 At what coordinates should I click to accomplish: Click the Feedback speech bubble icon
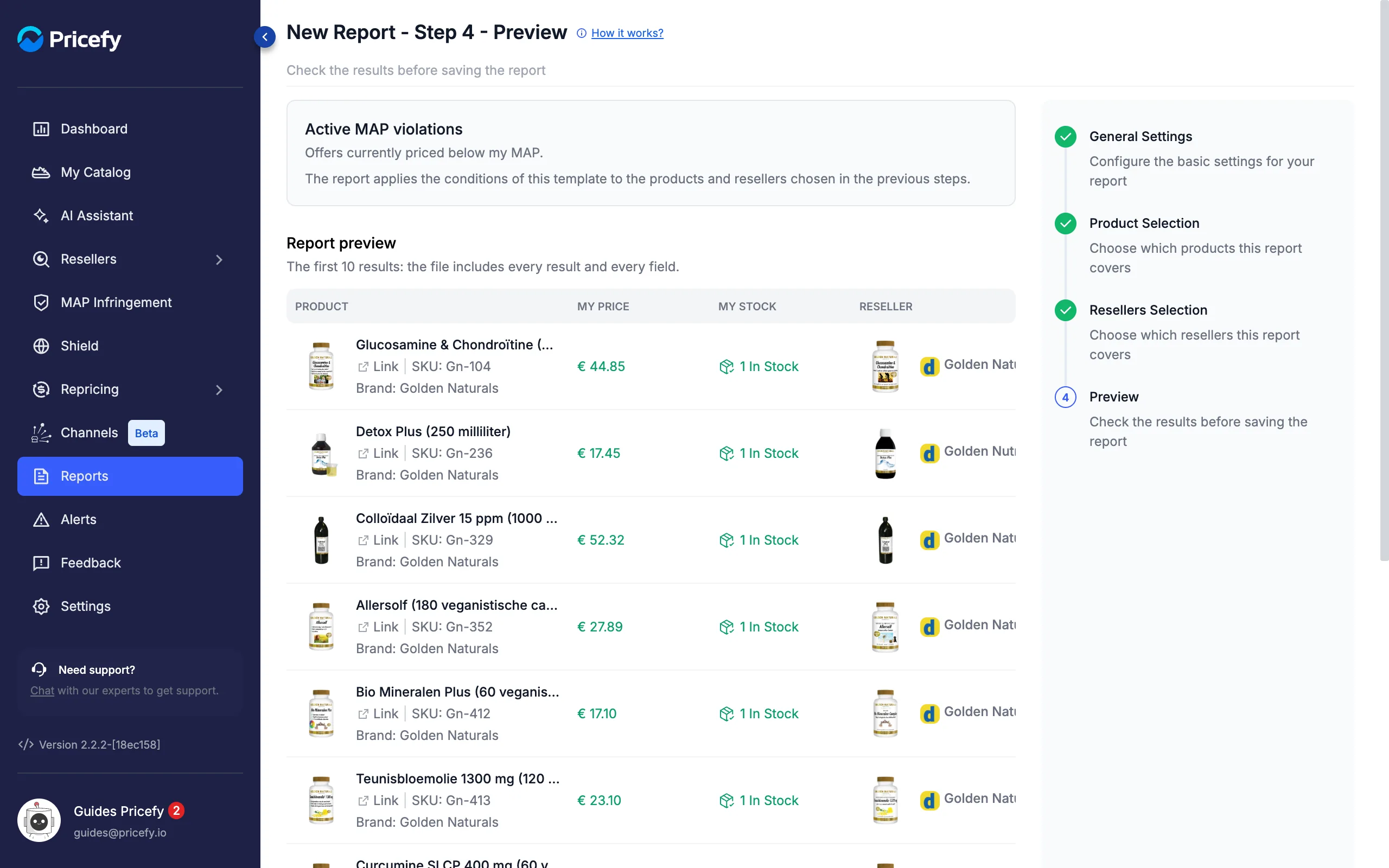point(41,563)
